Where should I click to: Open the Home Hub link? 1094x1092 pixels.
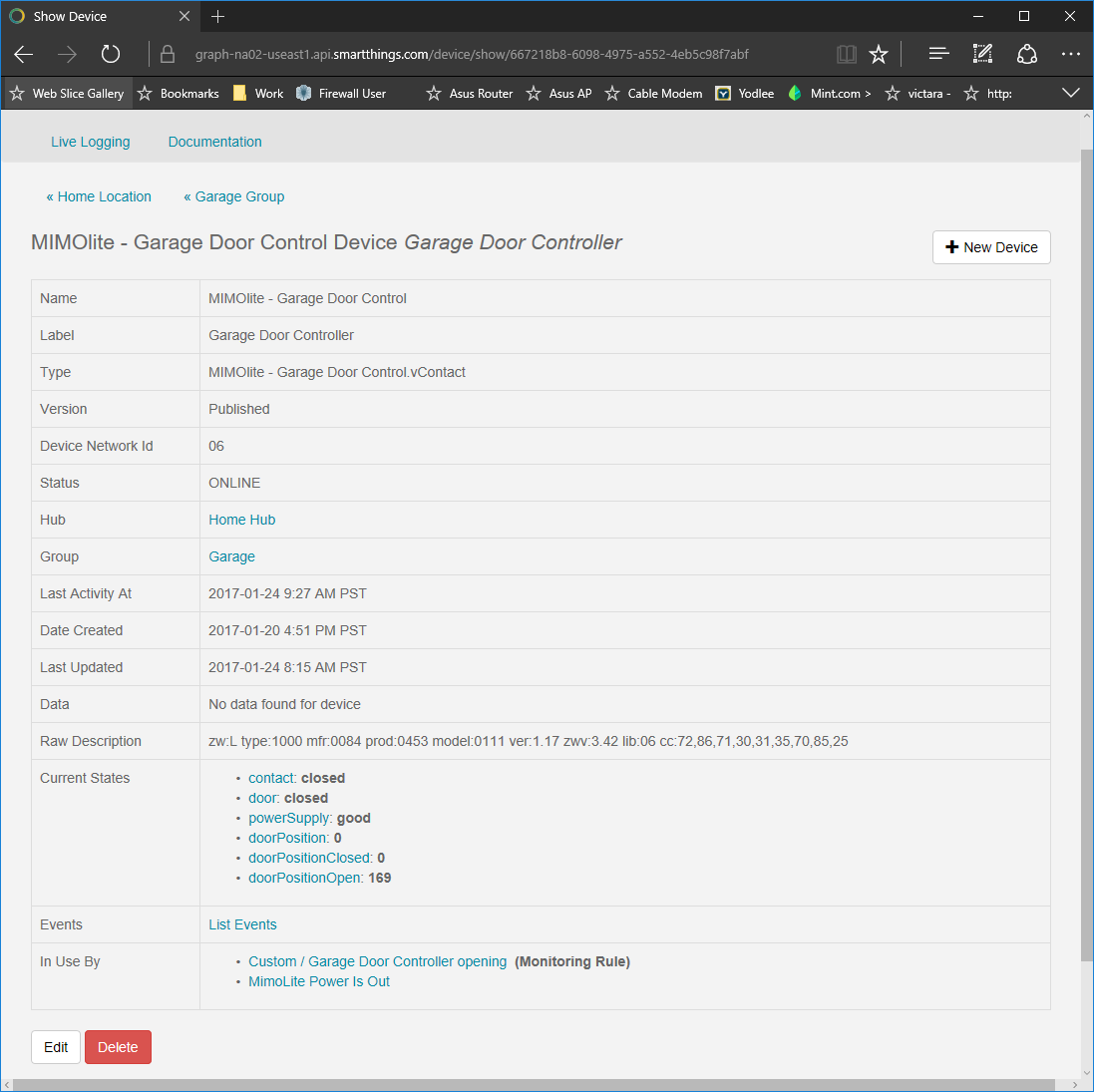241,520
